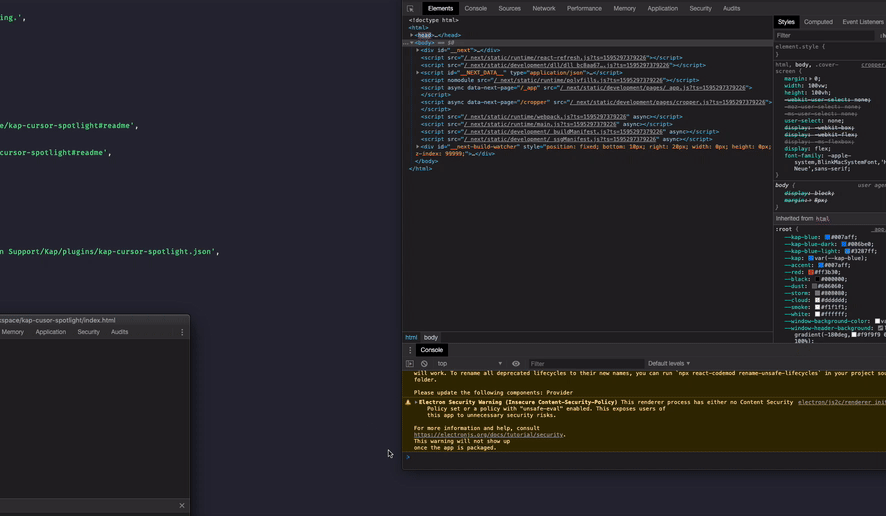This screenshot has width=886, height=516.
Task: Open the JavaScript context 'top' dropdown
Action: pos(468,364)
